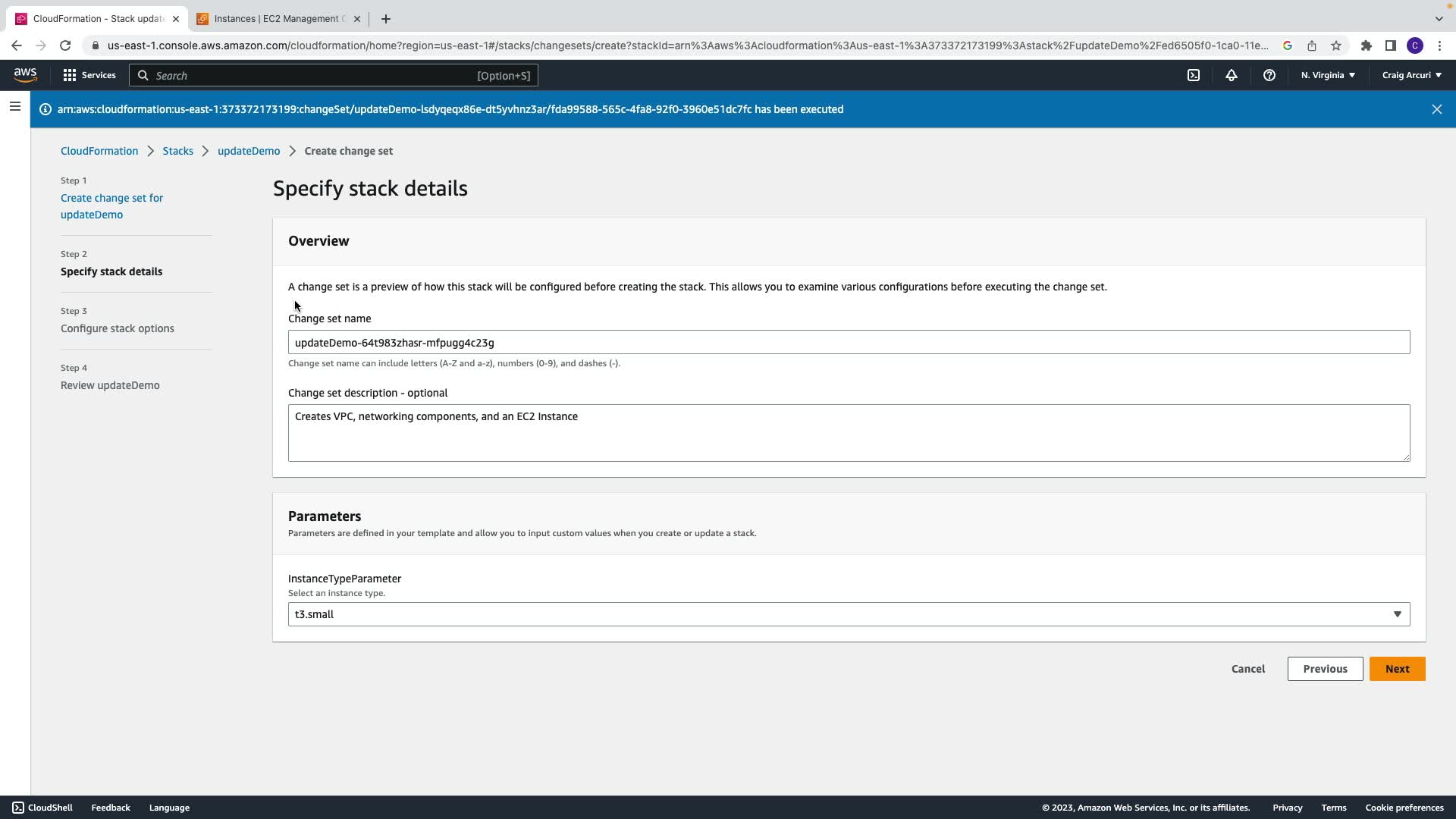Click the Change set name input field

849,343
